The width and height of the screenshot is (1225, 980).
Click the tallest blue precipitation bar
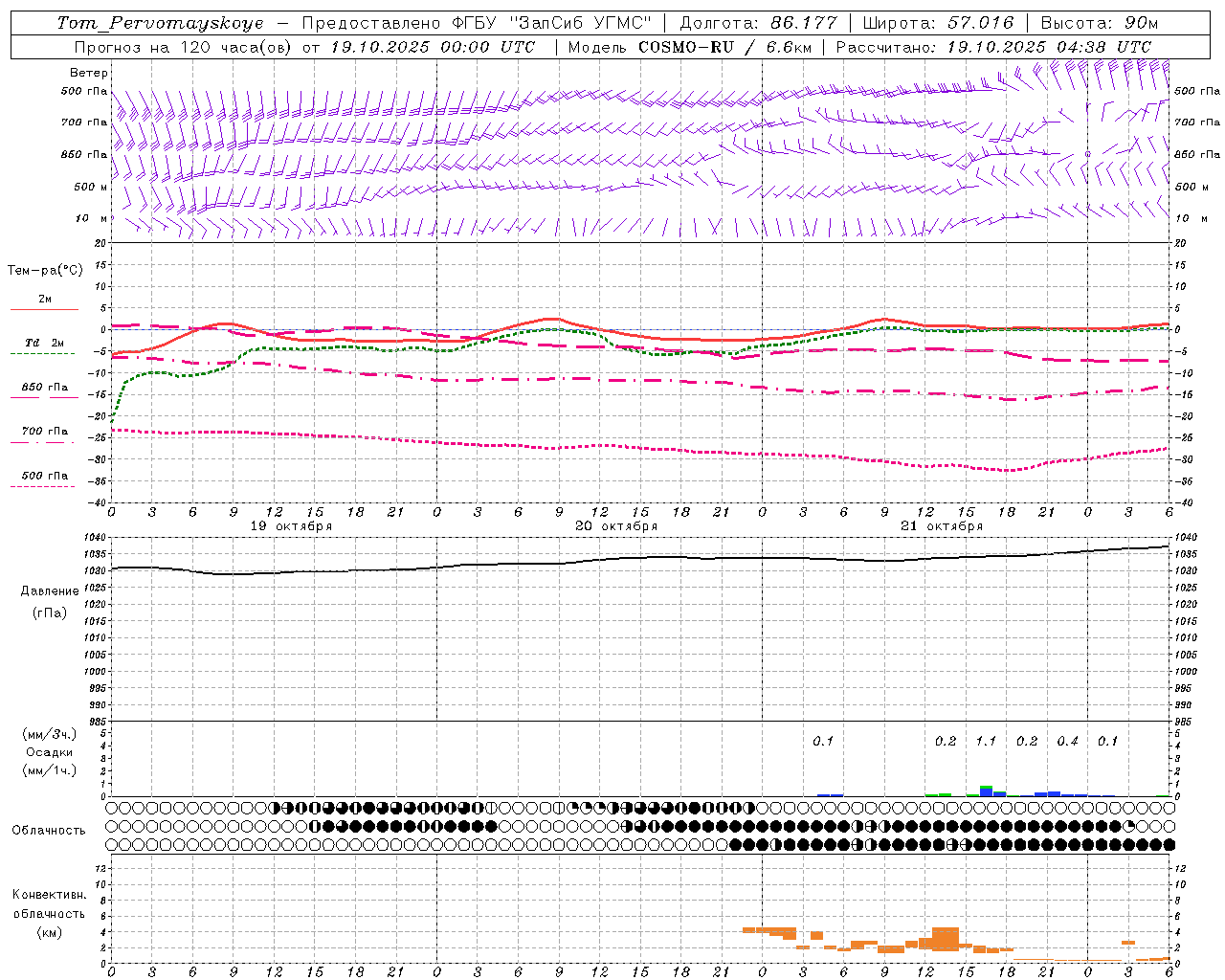coord(986,791)
